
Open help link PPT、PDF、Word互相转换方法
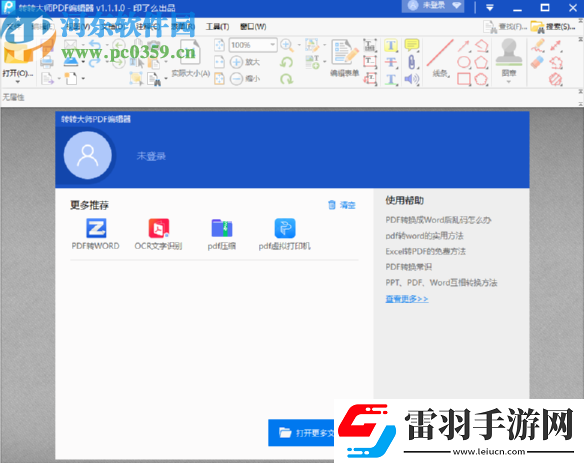click(441, 283)
